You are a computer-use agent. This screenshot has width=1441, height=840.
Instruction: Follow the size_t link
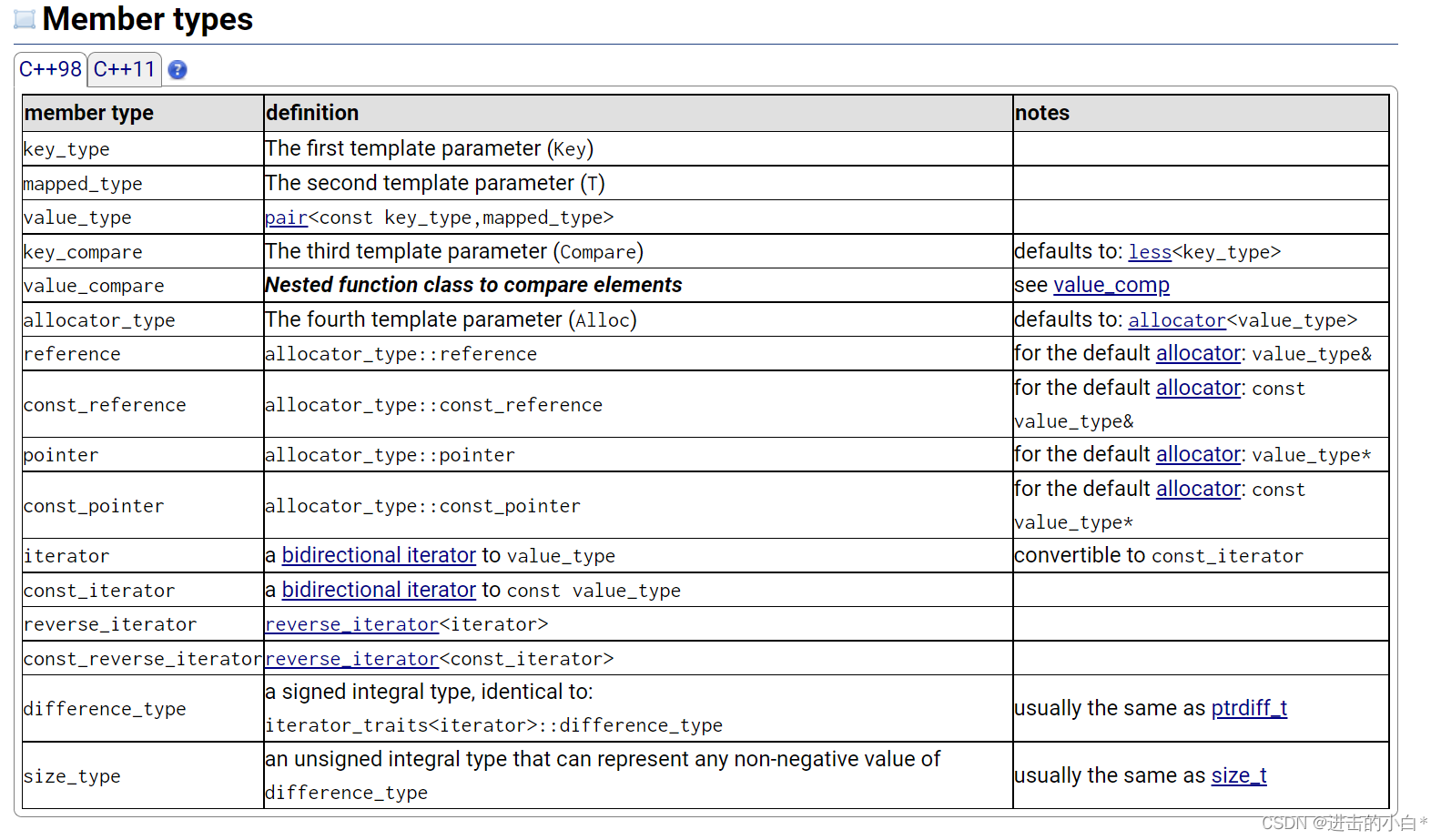point(1239,775)
